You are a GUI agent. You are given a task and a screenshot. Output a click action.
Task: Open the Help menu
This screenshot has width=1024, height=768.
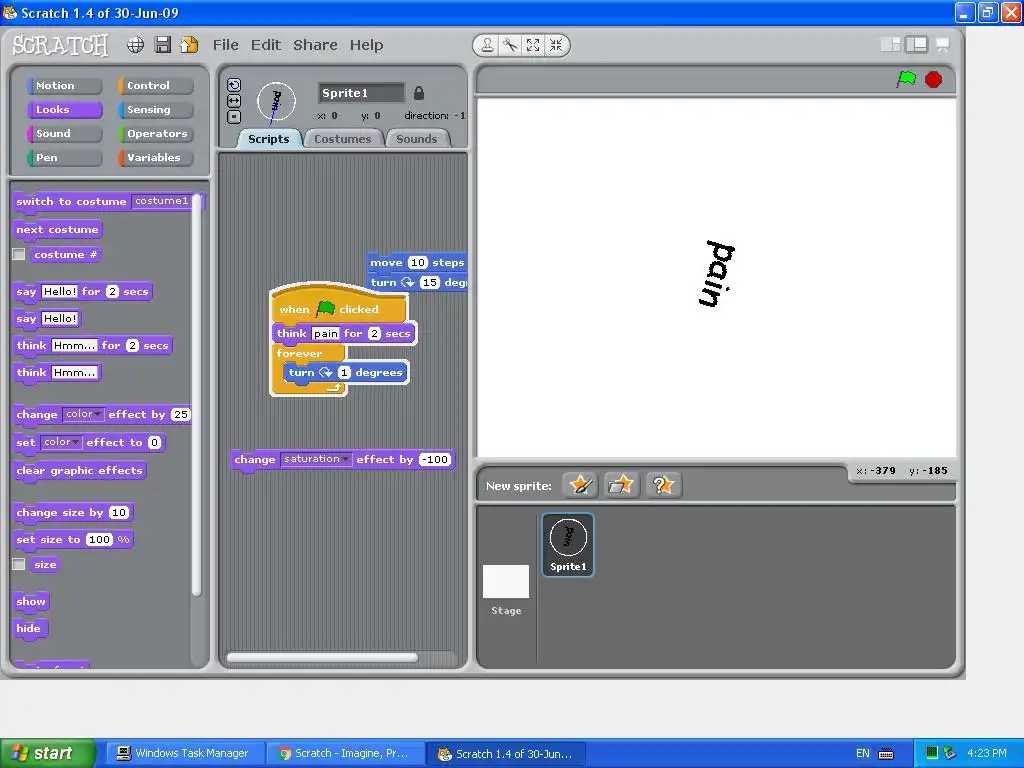coord(366,45)
